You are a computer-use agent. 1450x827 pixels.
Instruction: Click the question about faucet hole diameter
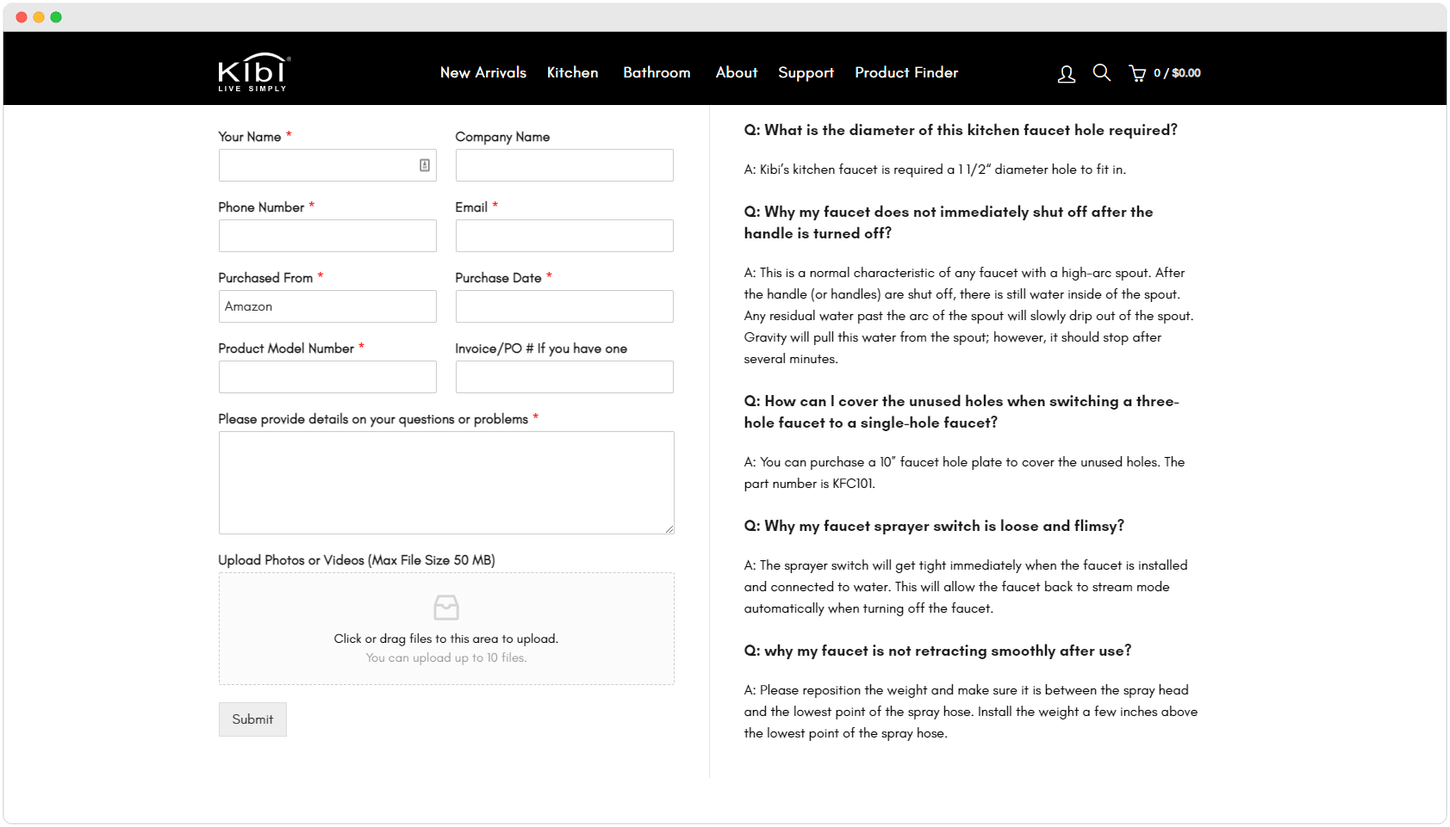tap(961, 130)
